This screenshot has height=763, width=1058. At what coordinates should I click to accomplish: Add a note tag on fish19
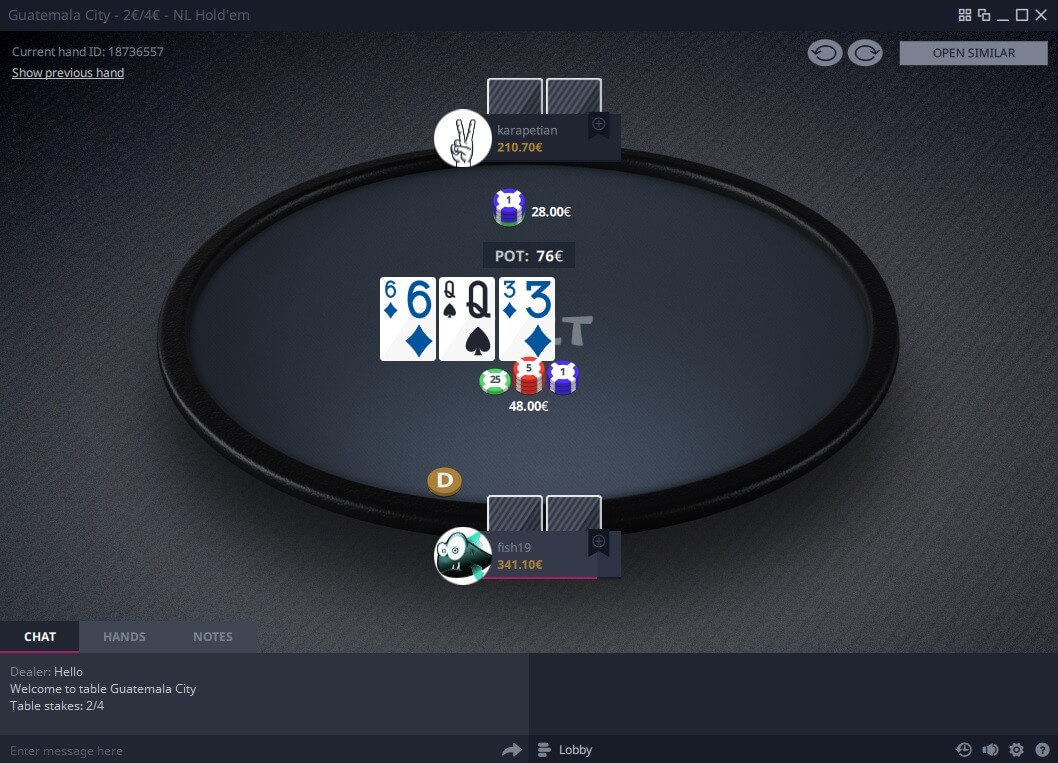click(x=598, y=542)
